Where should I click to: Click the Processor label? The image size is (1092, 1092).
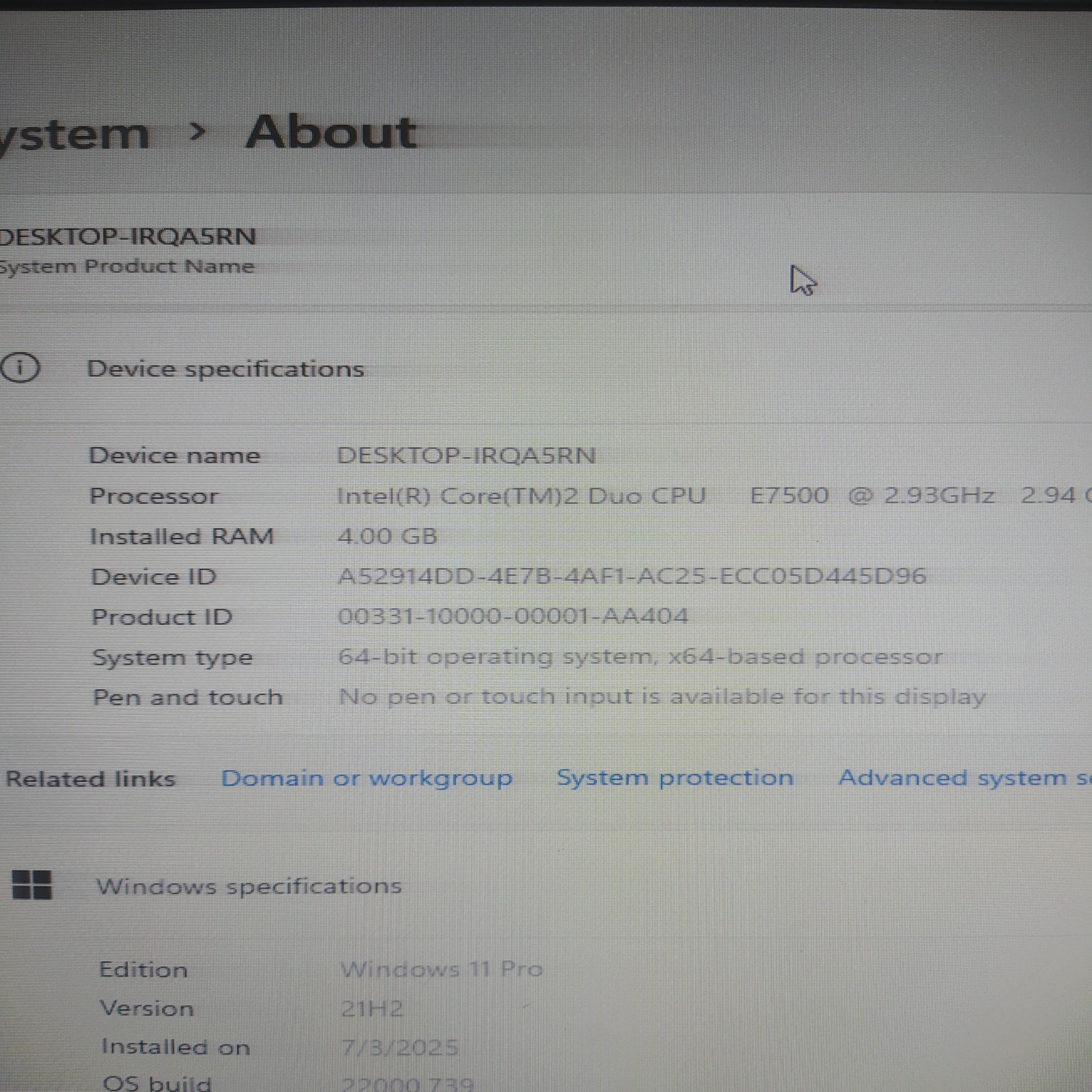154,496
